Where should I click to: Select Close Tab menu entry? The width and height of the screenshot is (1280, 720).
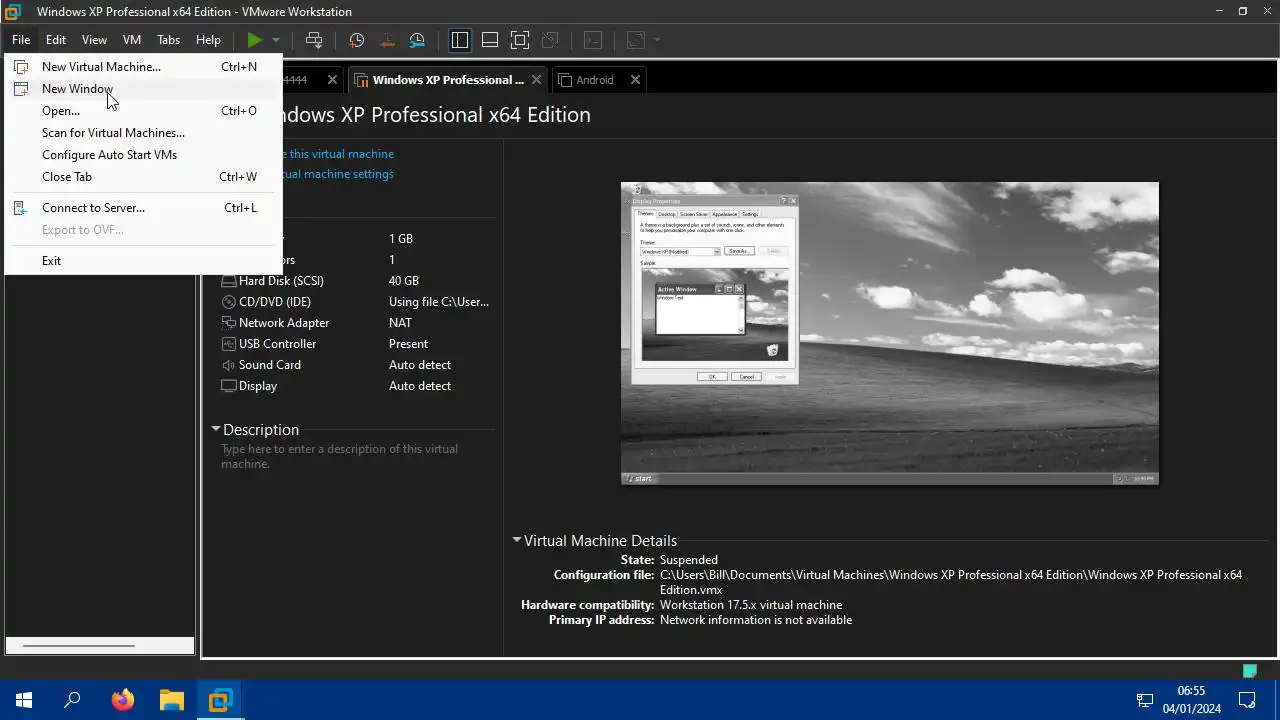(x=144, y=177)
